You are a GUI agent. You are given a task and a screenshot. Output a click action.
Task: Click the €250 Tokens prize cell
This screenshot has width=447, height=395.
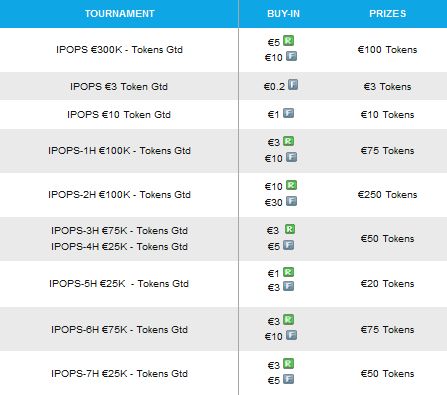pos(387,195)
